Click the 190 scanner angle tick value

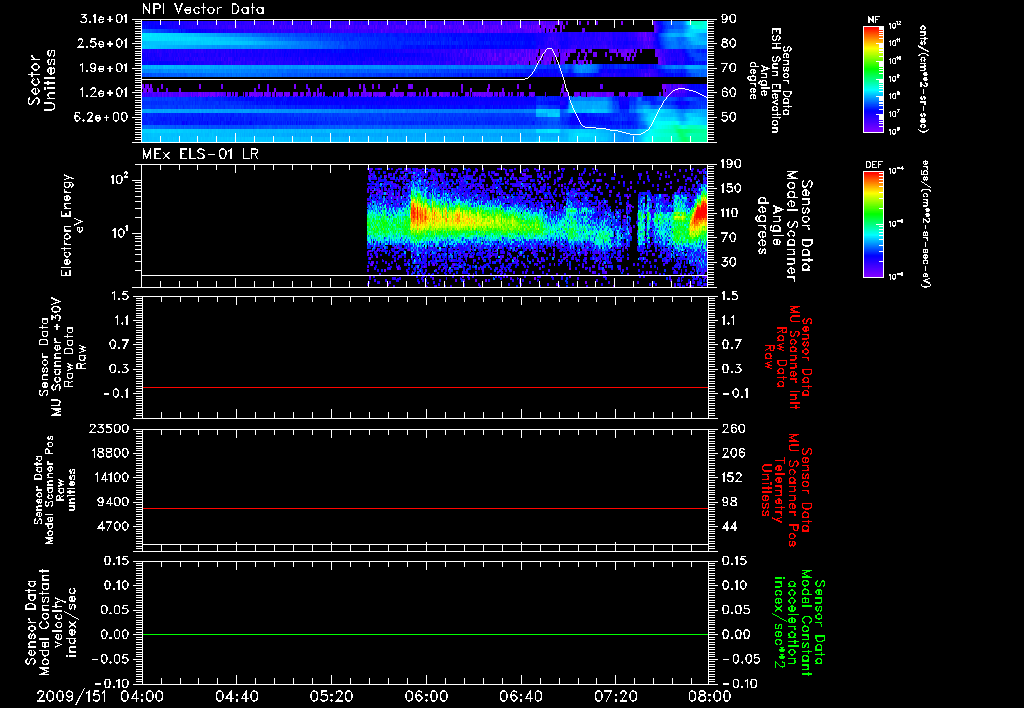[x=730, y=164]
